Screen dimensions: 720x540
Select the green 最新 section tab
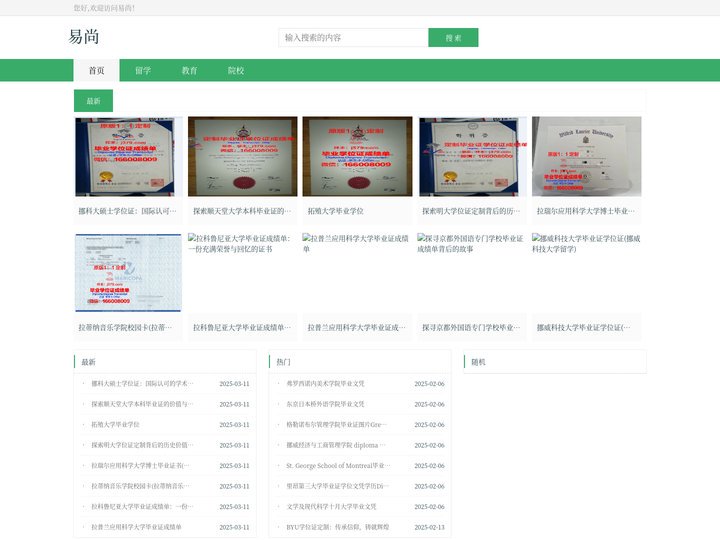coord(93,101)
